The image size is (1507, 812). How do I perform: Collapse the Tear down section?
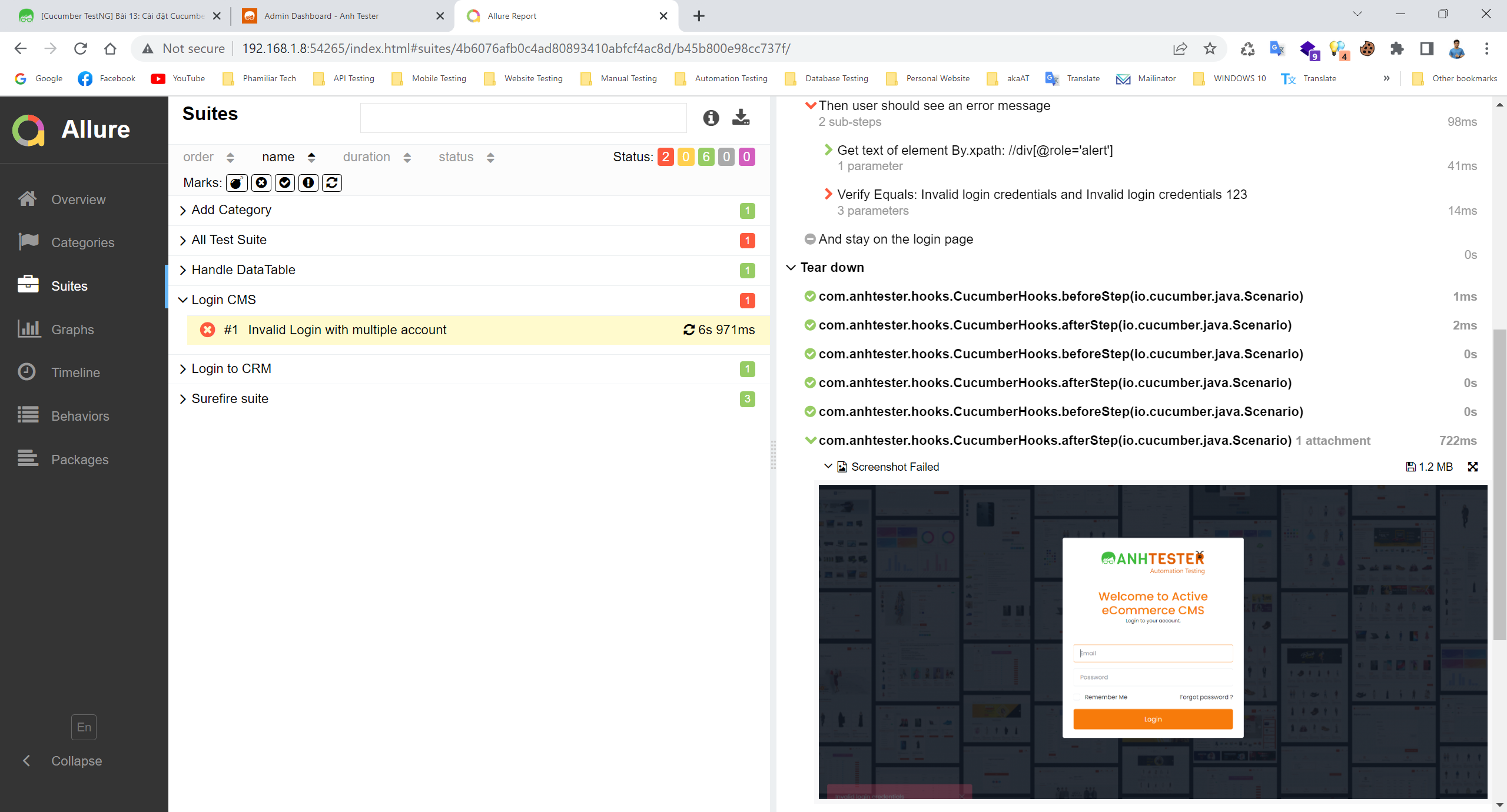click(x=831, y=268)
